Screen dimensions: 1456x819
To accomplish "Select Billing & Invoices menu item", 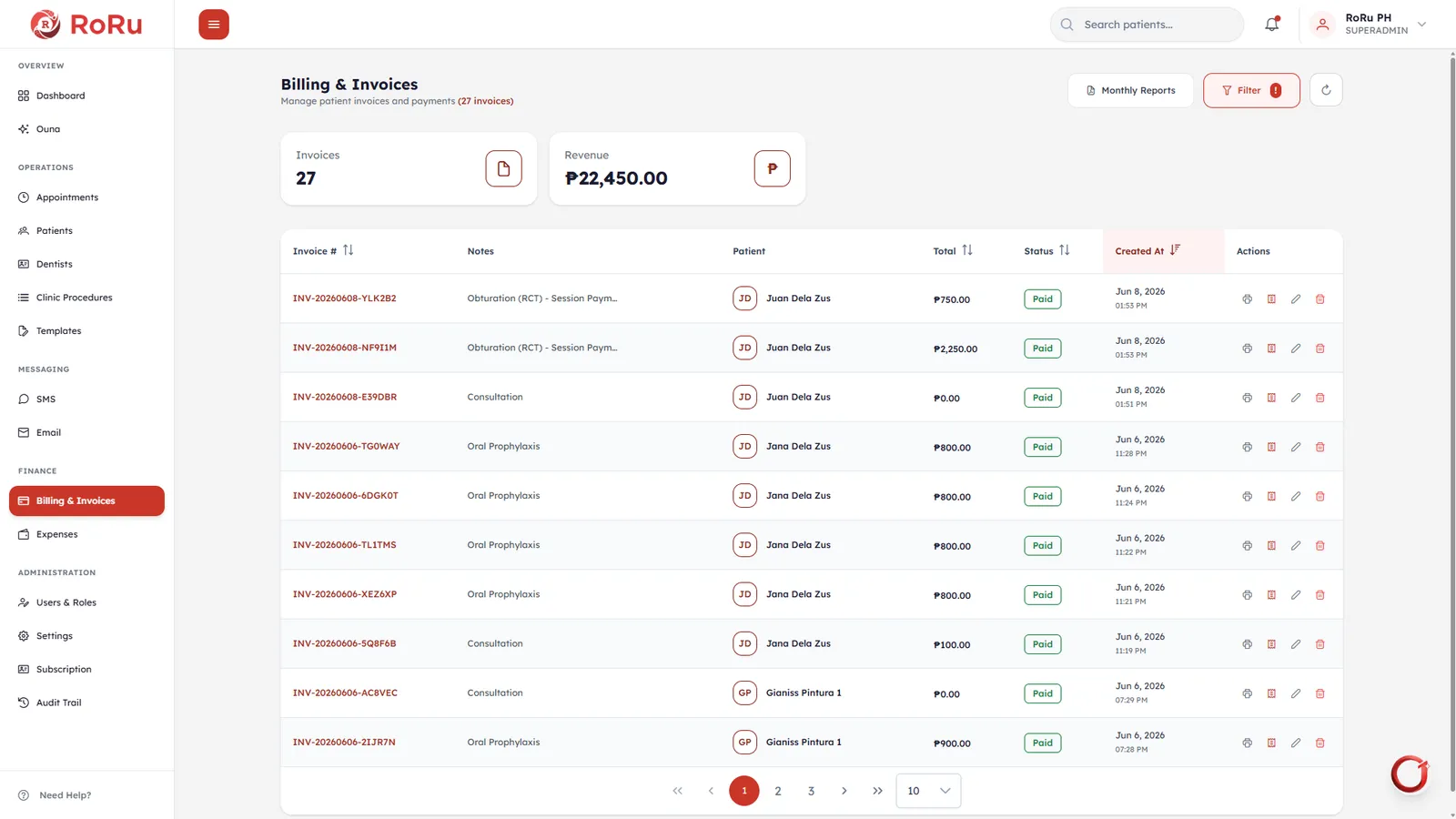I will pos(86,501).
